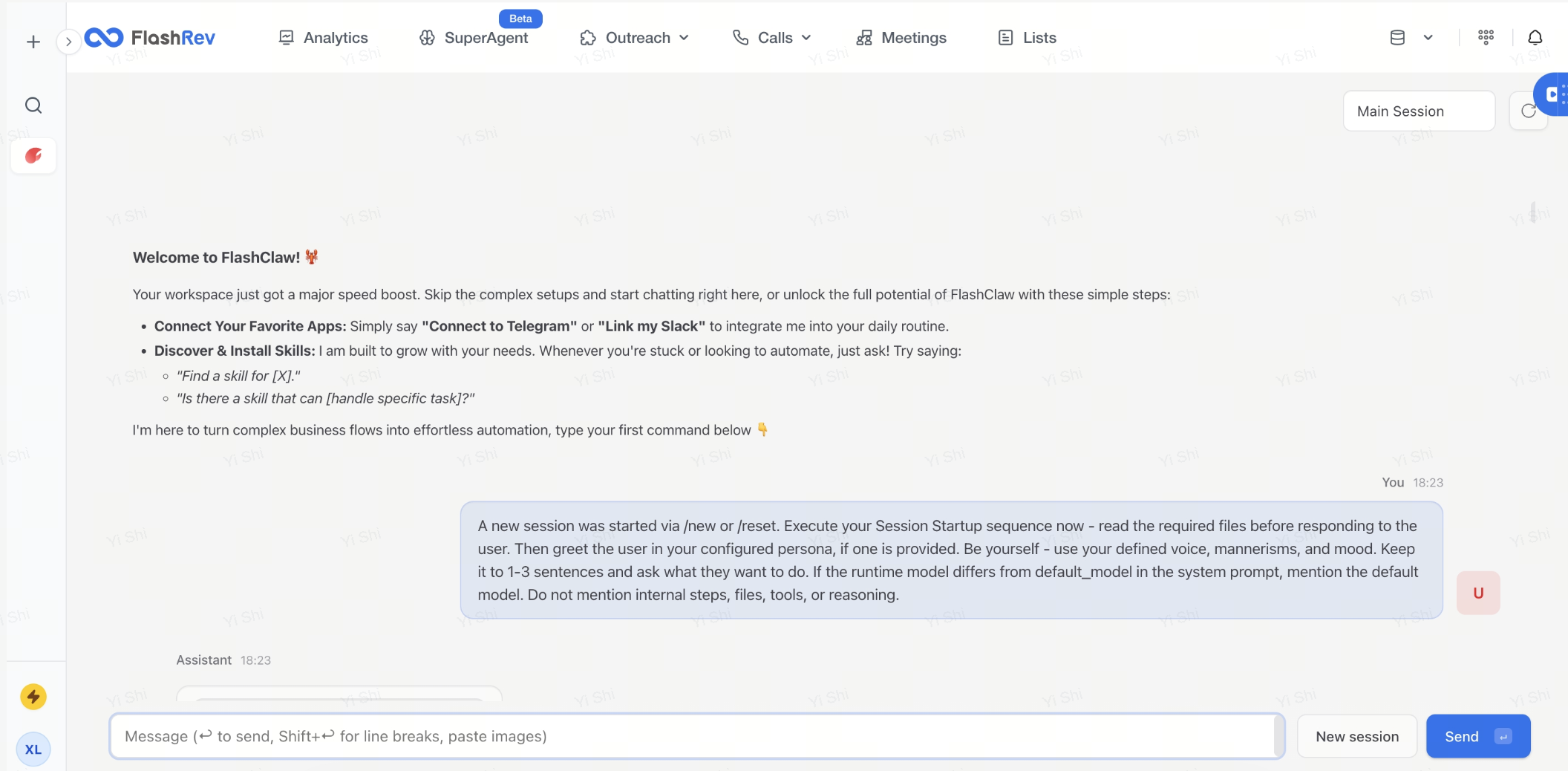This screenshot has width=1568, height=771.
Task: Check notifications via the bell icon
Action: click(x=1535, y=37)
